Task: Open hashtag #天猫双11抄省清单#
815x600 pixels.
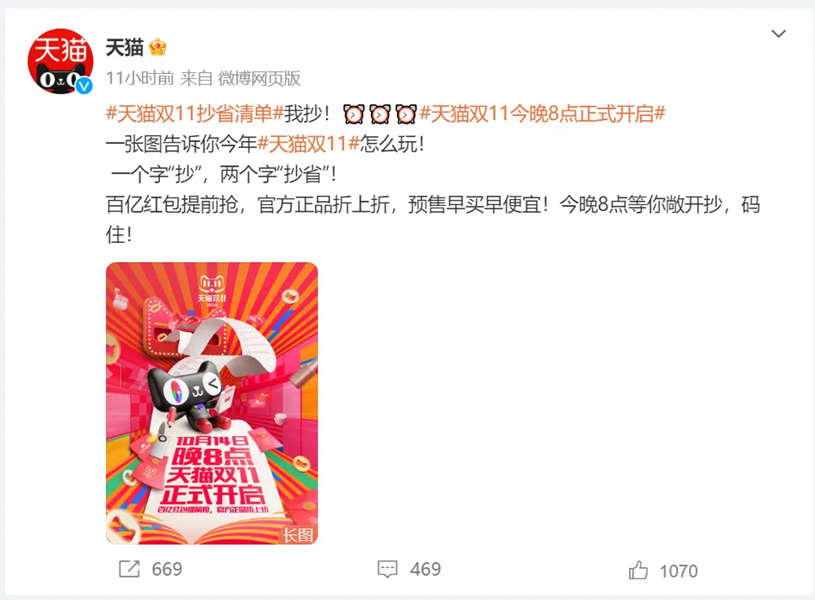Action: click(194, 113)
